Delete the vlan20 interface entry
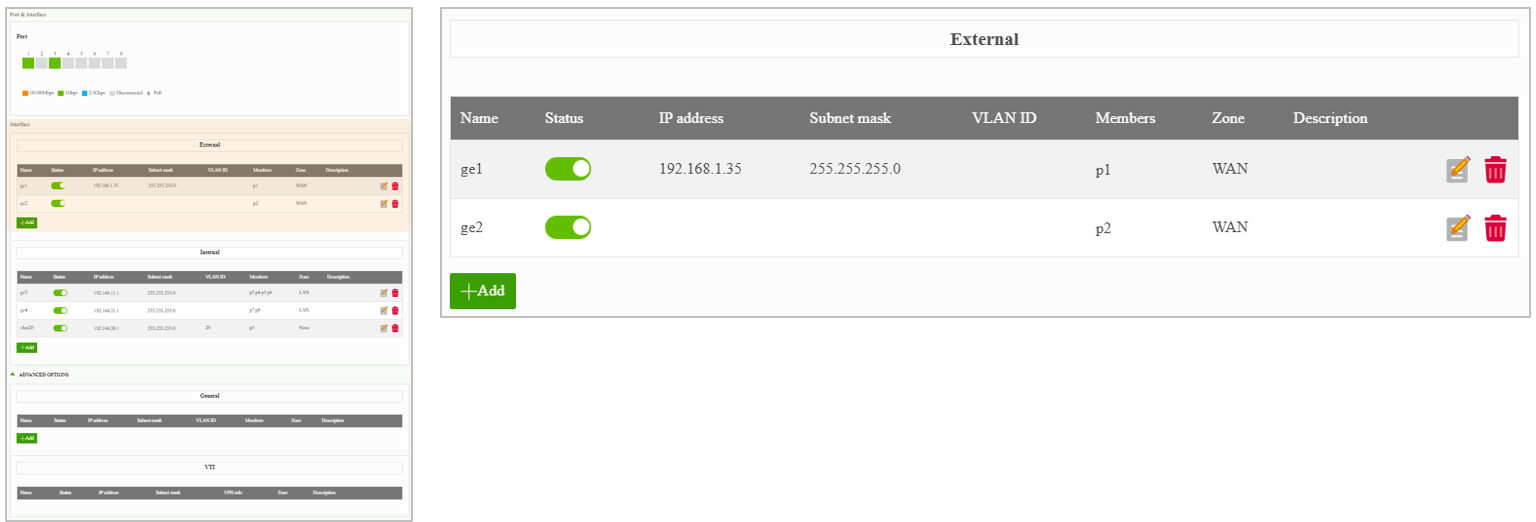1536x522 pixels. 395,328
